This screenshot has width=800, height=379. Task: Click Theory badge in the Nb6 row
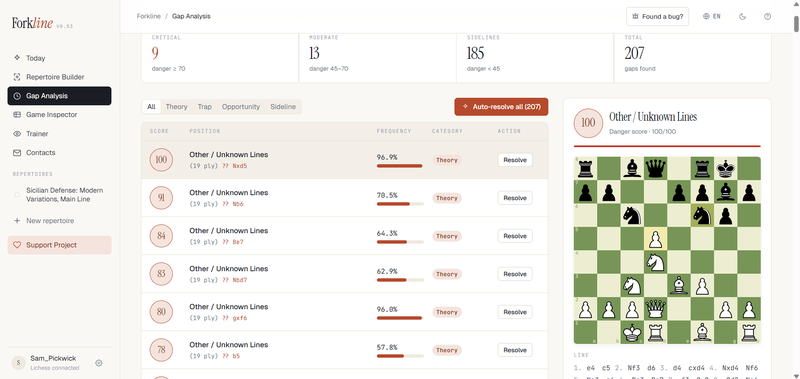(x=447, y=198)
